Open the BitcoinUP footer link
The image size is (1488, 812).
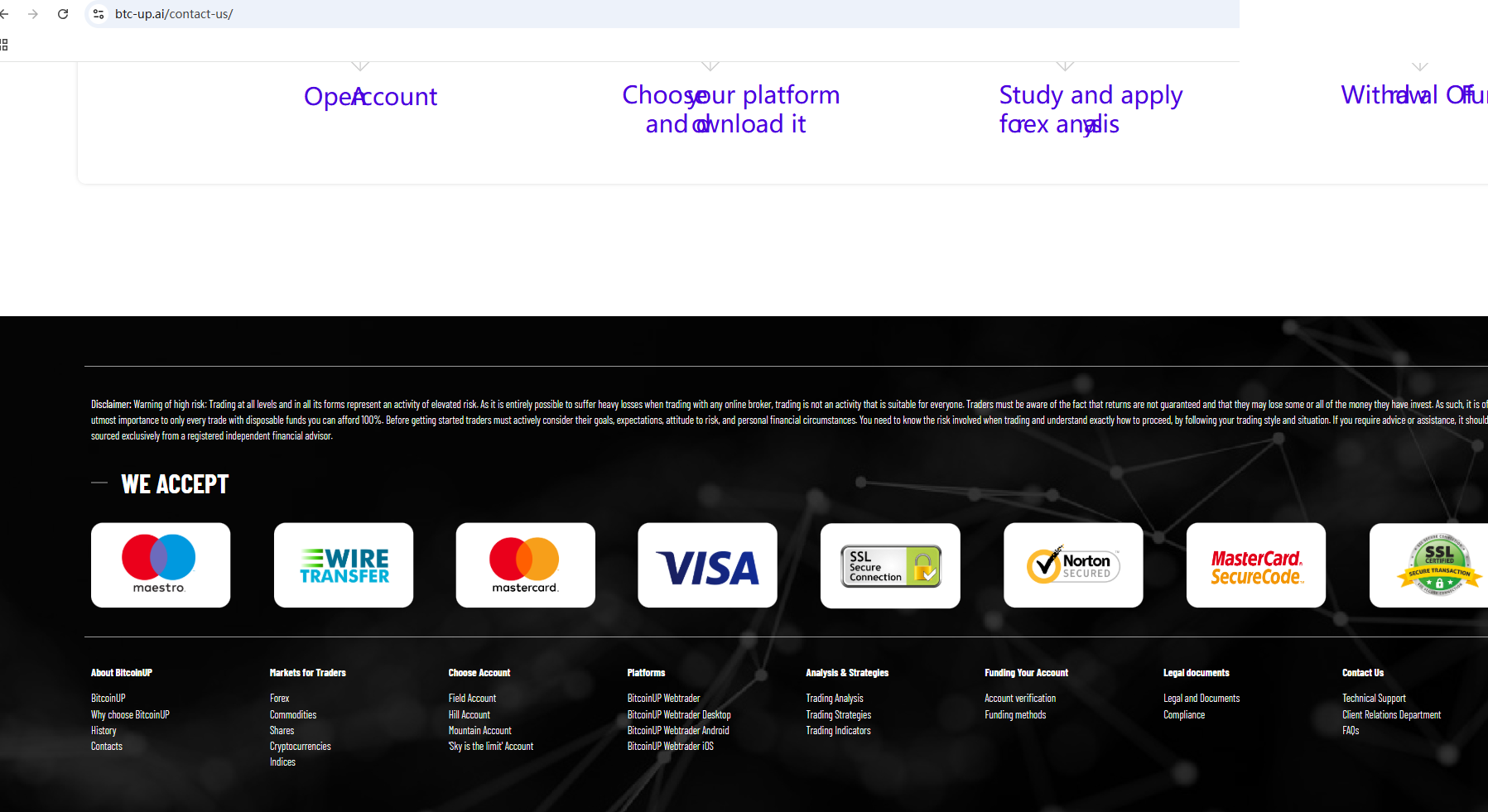(108, 699)
